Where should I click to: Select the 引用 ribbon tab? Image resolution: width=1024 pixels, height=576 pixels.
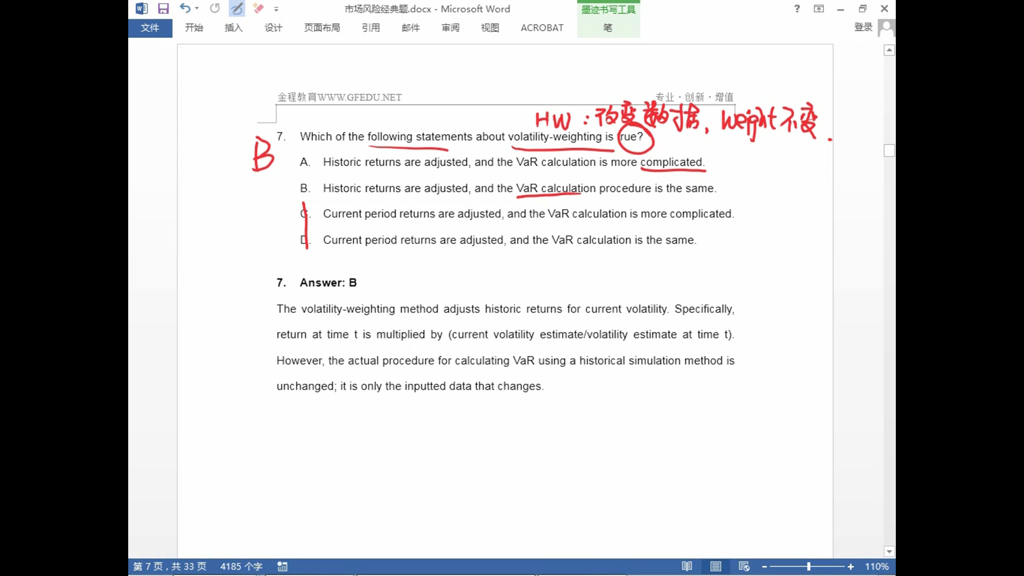click(370, 28)
